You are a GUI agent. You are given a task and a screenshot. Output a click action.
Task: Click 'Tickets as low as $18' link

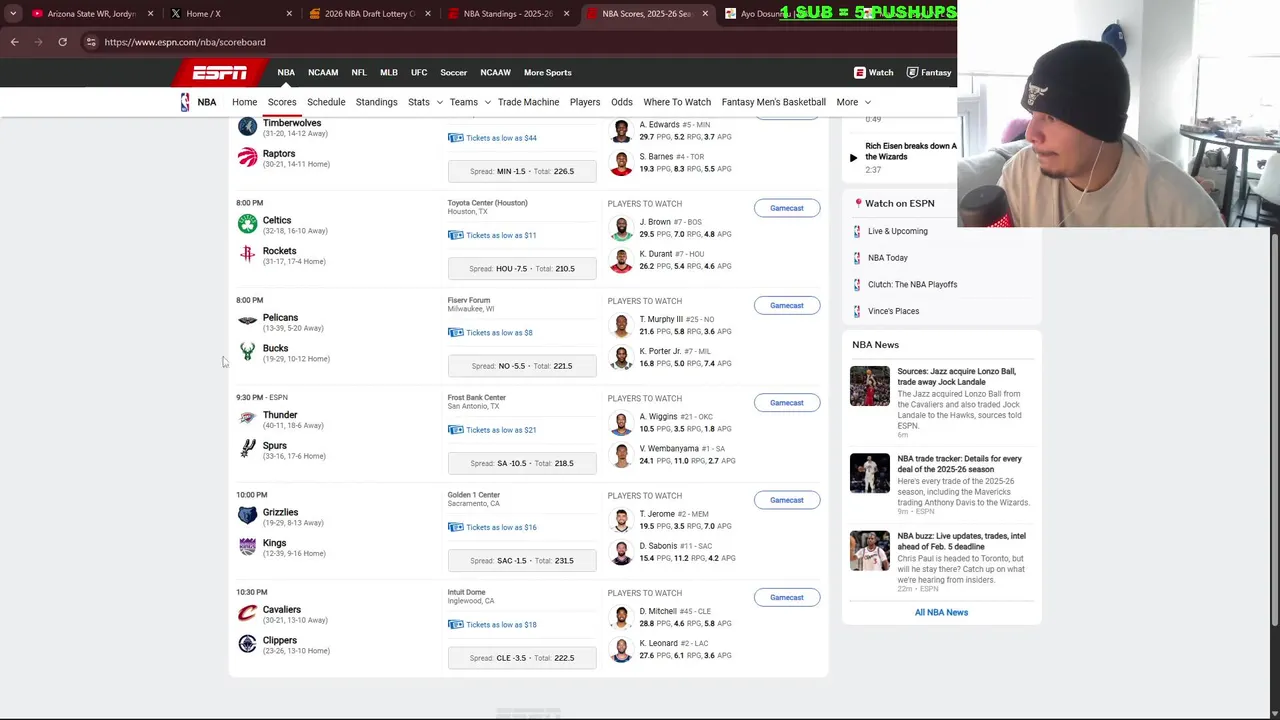point(501,625)
